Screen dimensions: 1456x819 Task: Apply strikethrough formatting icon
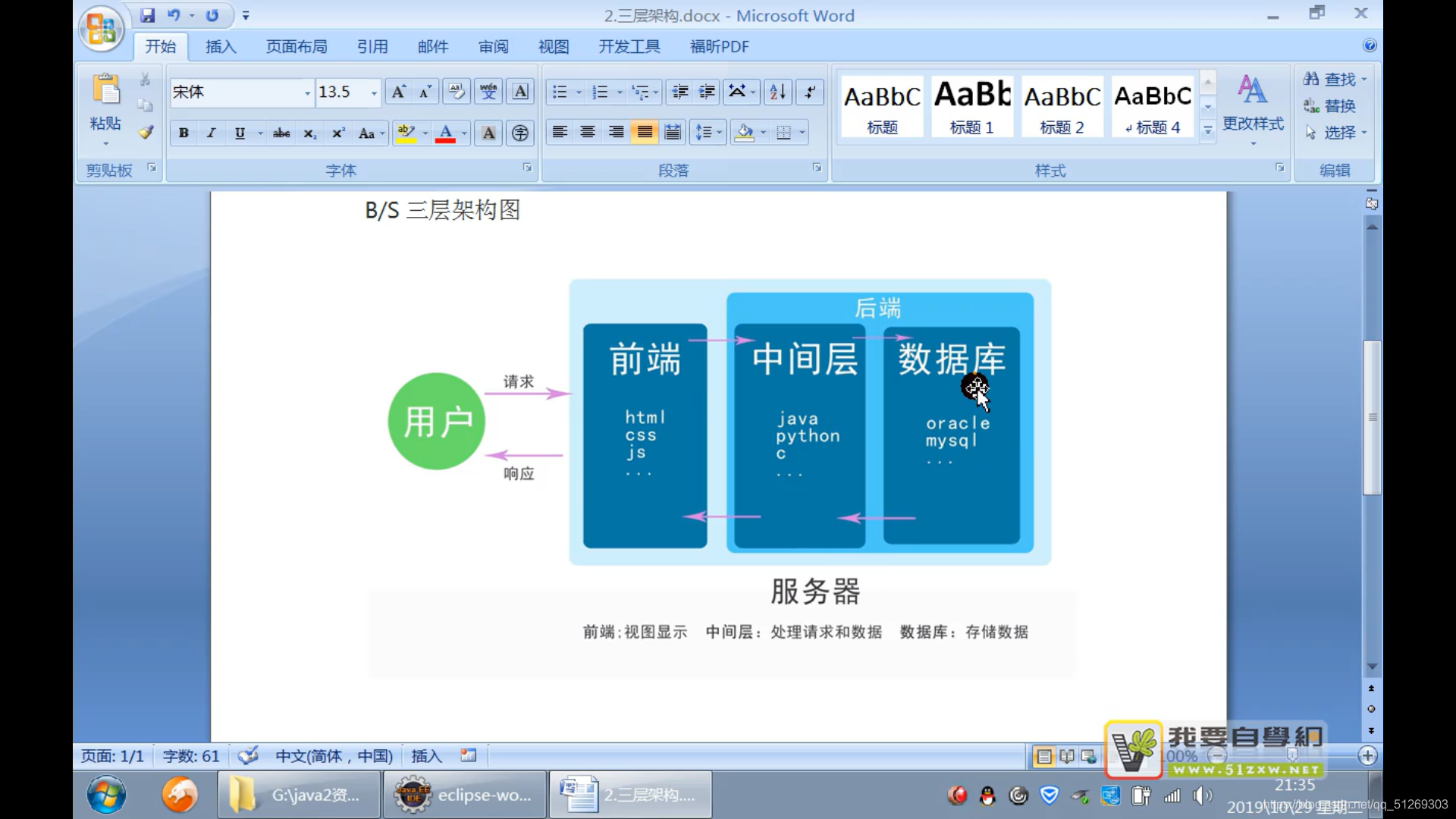281,133
